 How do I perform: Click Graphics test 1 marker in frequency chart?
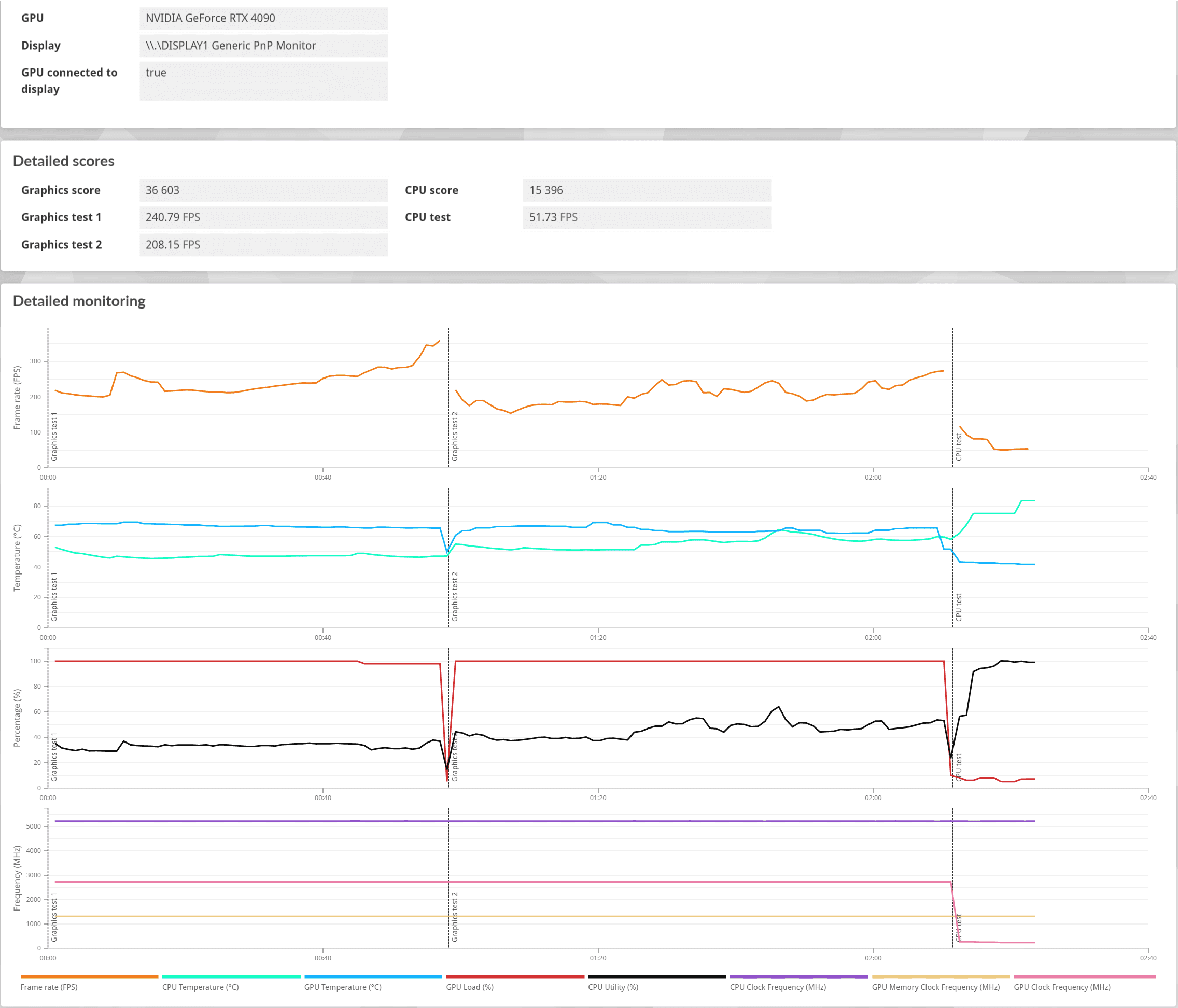[x=54, y=917]
